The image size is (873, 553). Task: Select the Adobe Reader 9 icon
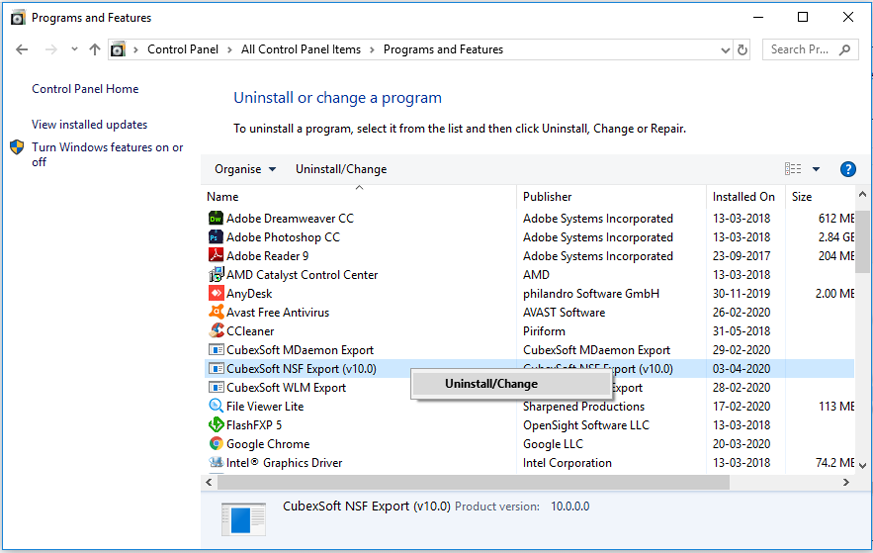tap(216, 256)
